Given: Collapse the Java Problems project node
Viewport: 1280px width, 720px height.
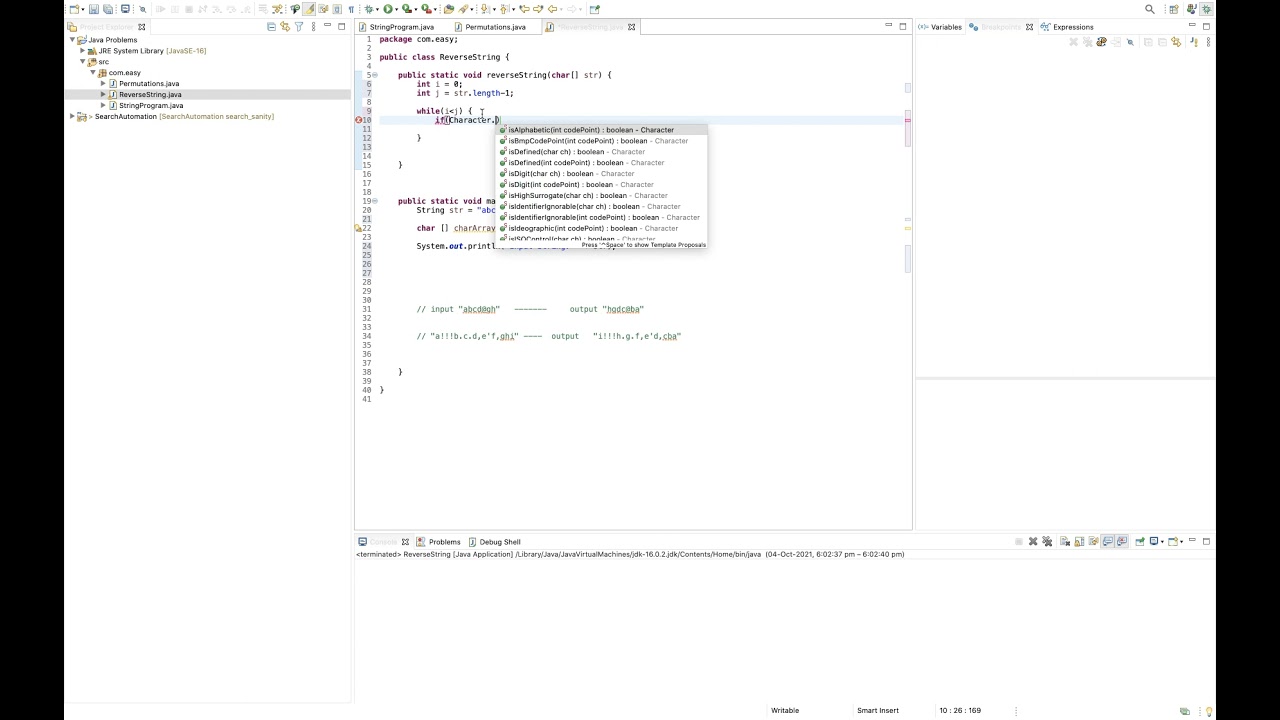Looking at the screenshot, I should [x=73, y=40].
